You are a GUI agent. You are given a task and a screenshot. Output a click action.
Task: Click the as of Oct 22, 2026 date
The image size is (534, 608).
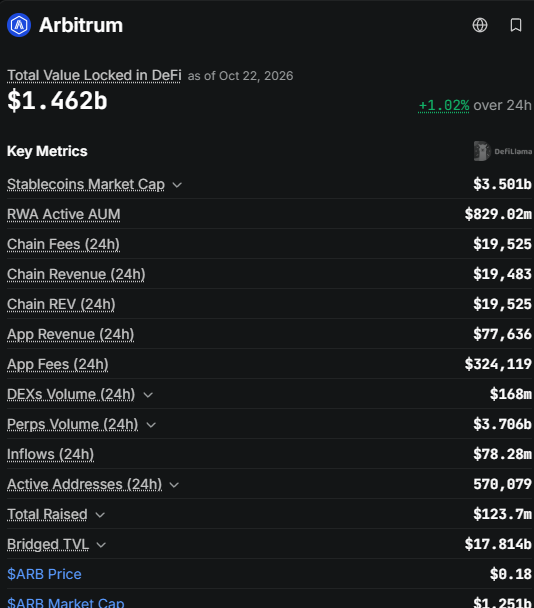click(240, 76)
